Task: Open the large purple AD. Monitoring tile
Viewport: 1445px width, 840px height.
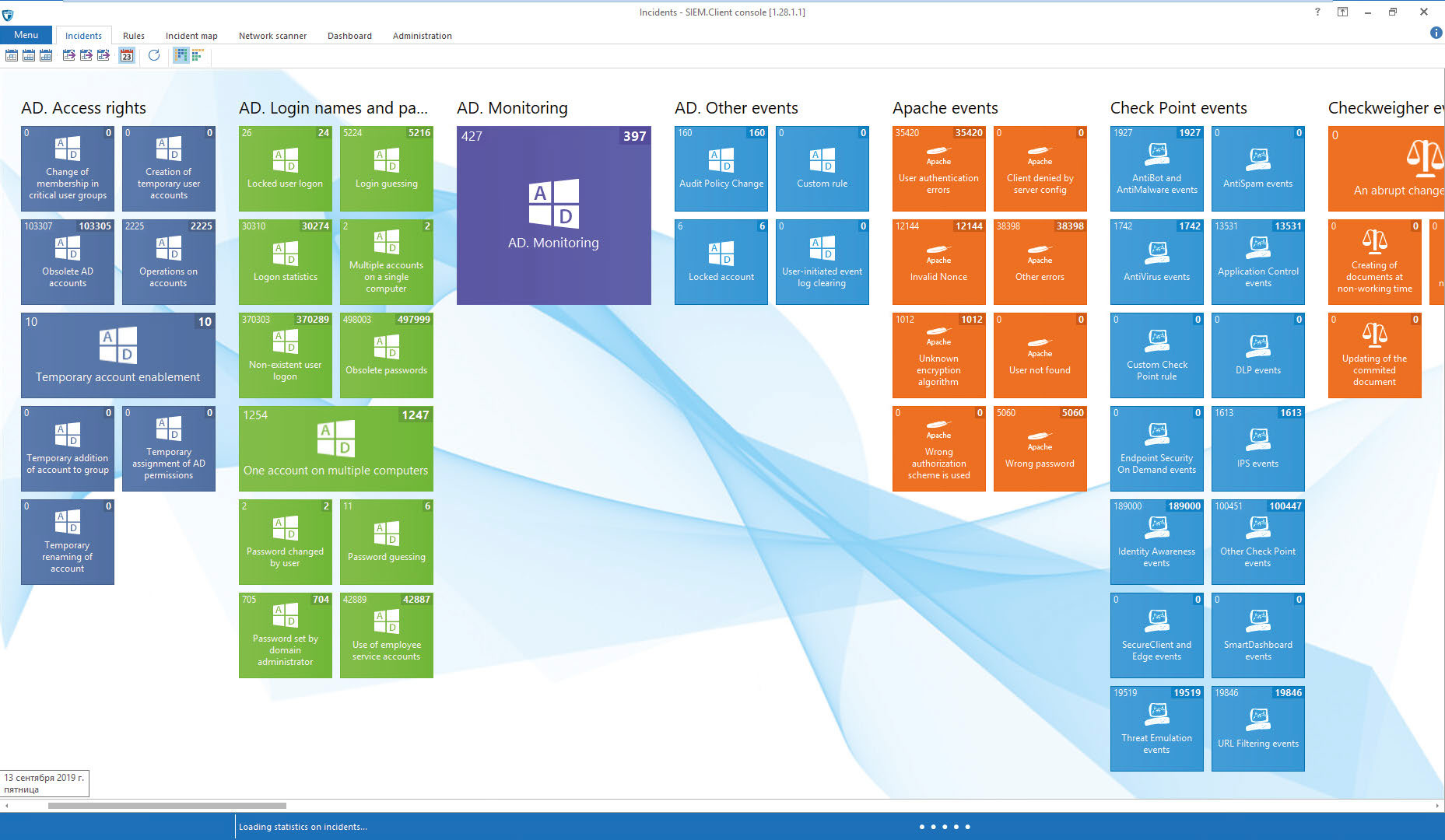Action: pyautogui.click(x=554, y=215)
